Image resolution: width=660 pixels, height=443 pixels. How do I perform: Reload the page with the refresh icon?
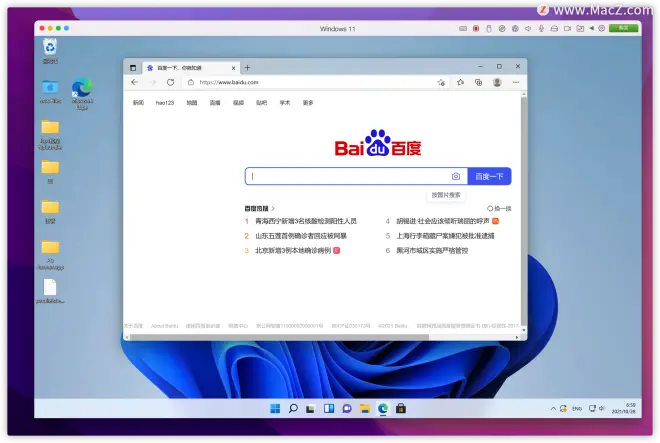(170, 82)
